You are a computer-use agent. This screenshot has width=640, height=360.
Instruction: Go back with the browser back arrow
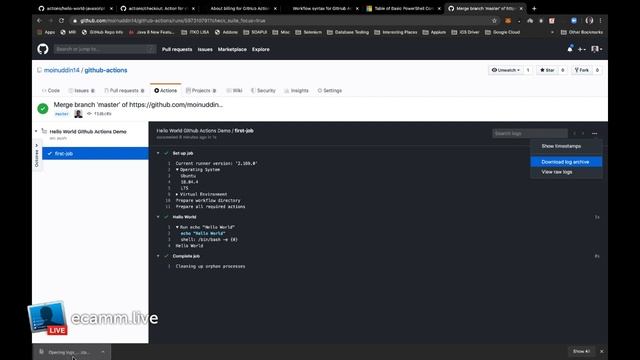[40, 20]
